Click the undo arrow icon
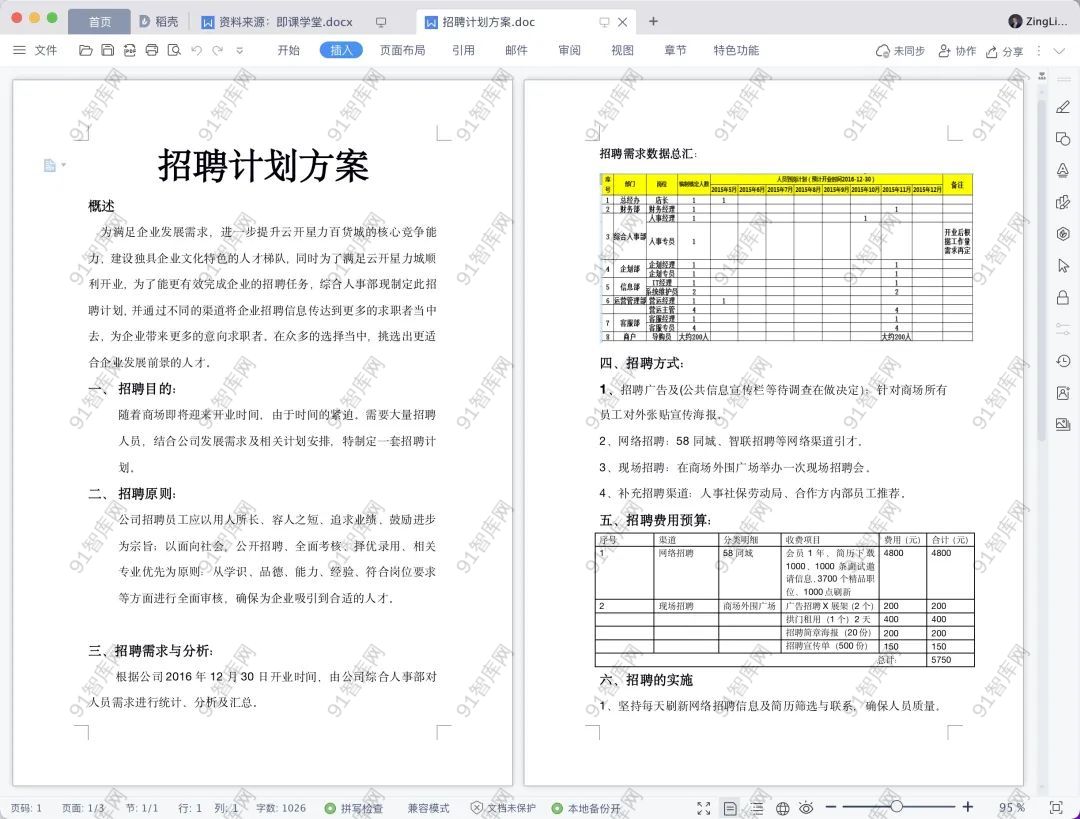Image resolution: width=1080 pixels, height=819 pixels. tap(196, 50)
